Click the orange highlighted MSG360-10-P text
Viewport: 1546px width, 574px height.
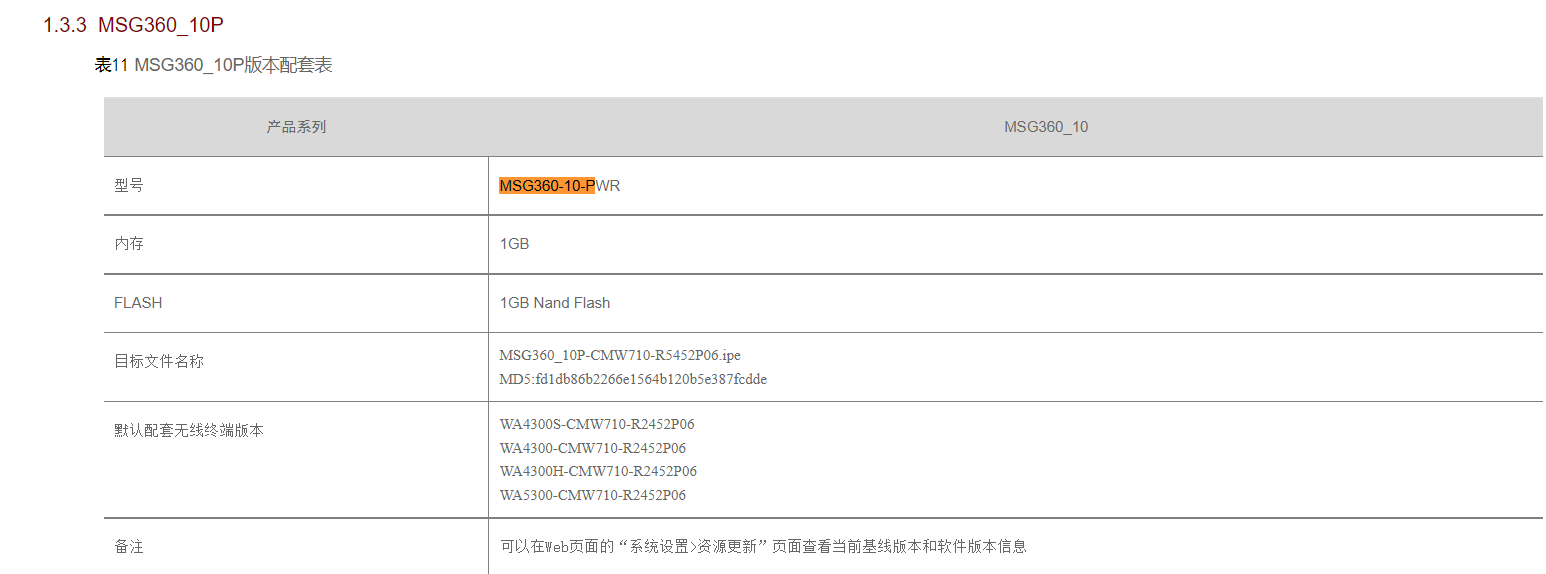[x=547, y=186]
